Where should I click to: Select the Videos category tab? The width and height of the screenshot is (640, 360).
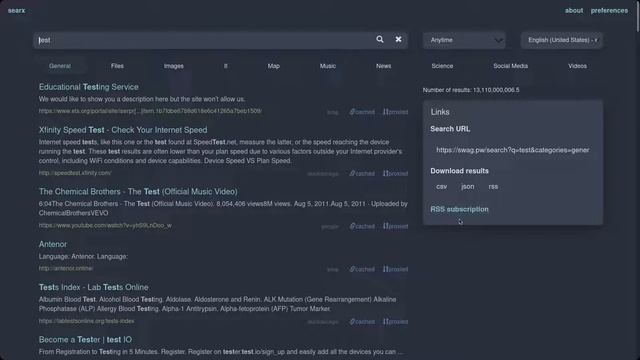(578, 66)
